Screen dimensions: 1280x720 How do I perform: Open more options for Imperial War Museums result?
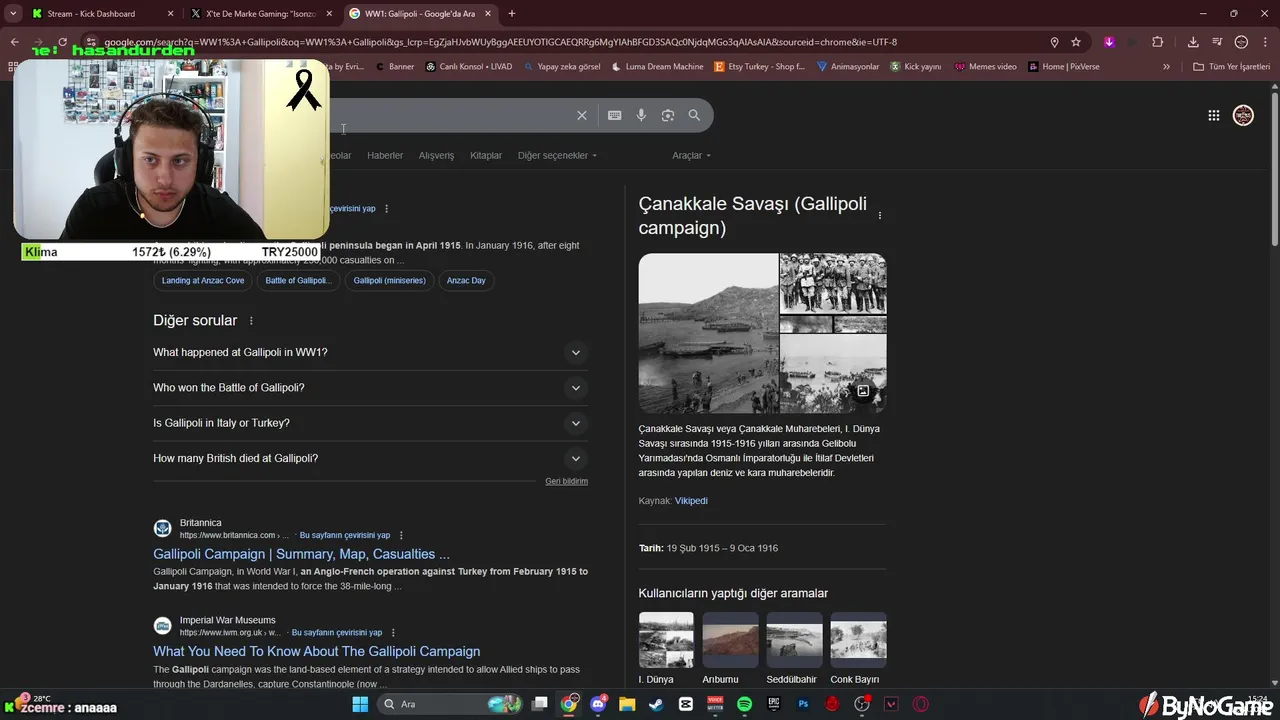[x=393, y=632]
